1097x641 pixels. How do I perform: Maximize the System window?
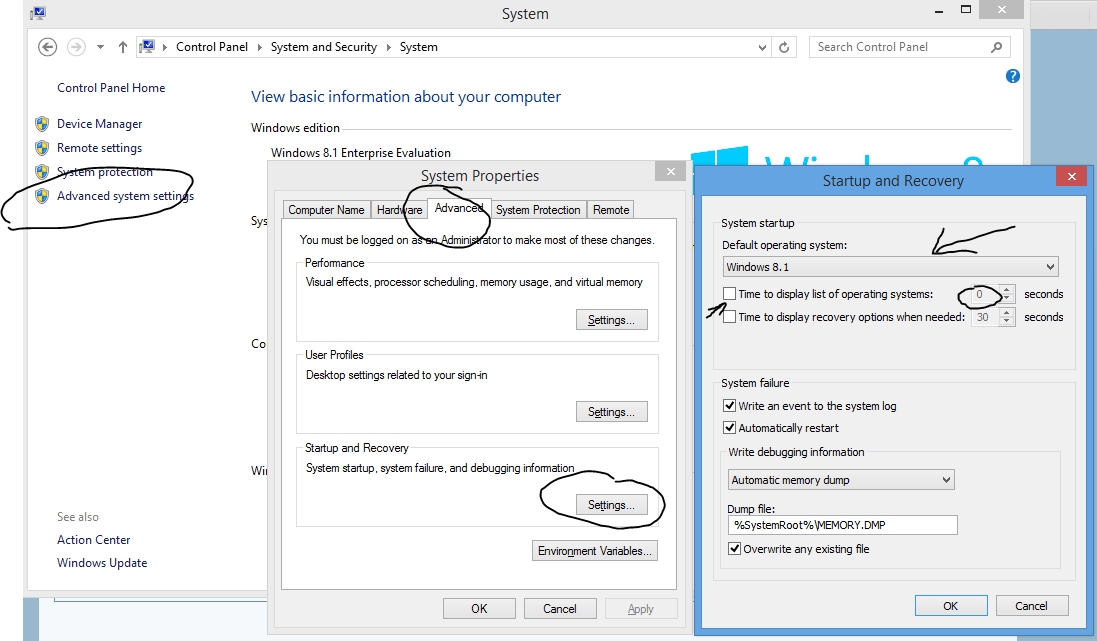[x=966, y=10]
